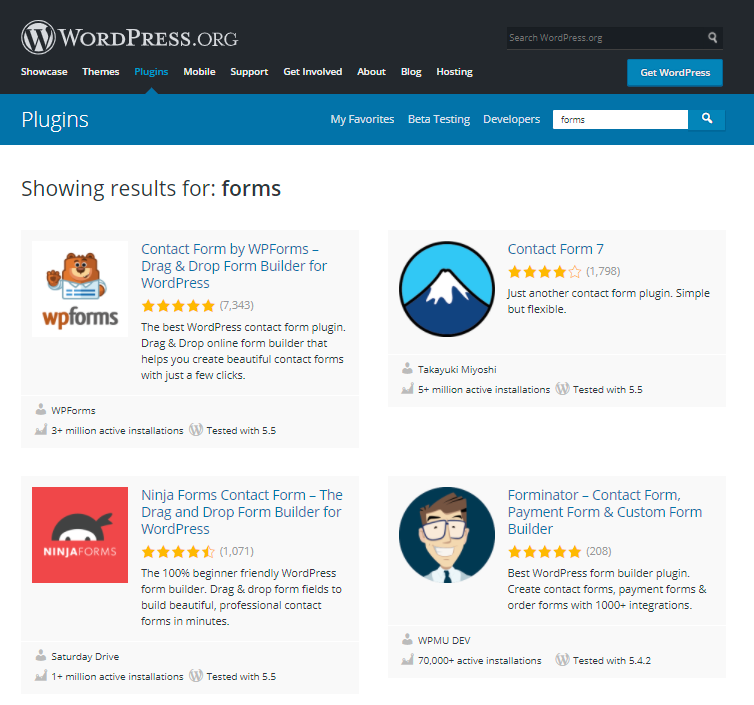This screenshot has height=705, width=754.
Task: Click author name Takayuki Miyoshi
Action: tap(457, 369)
